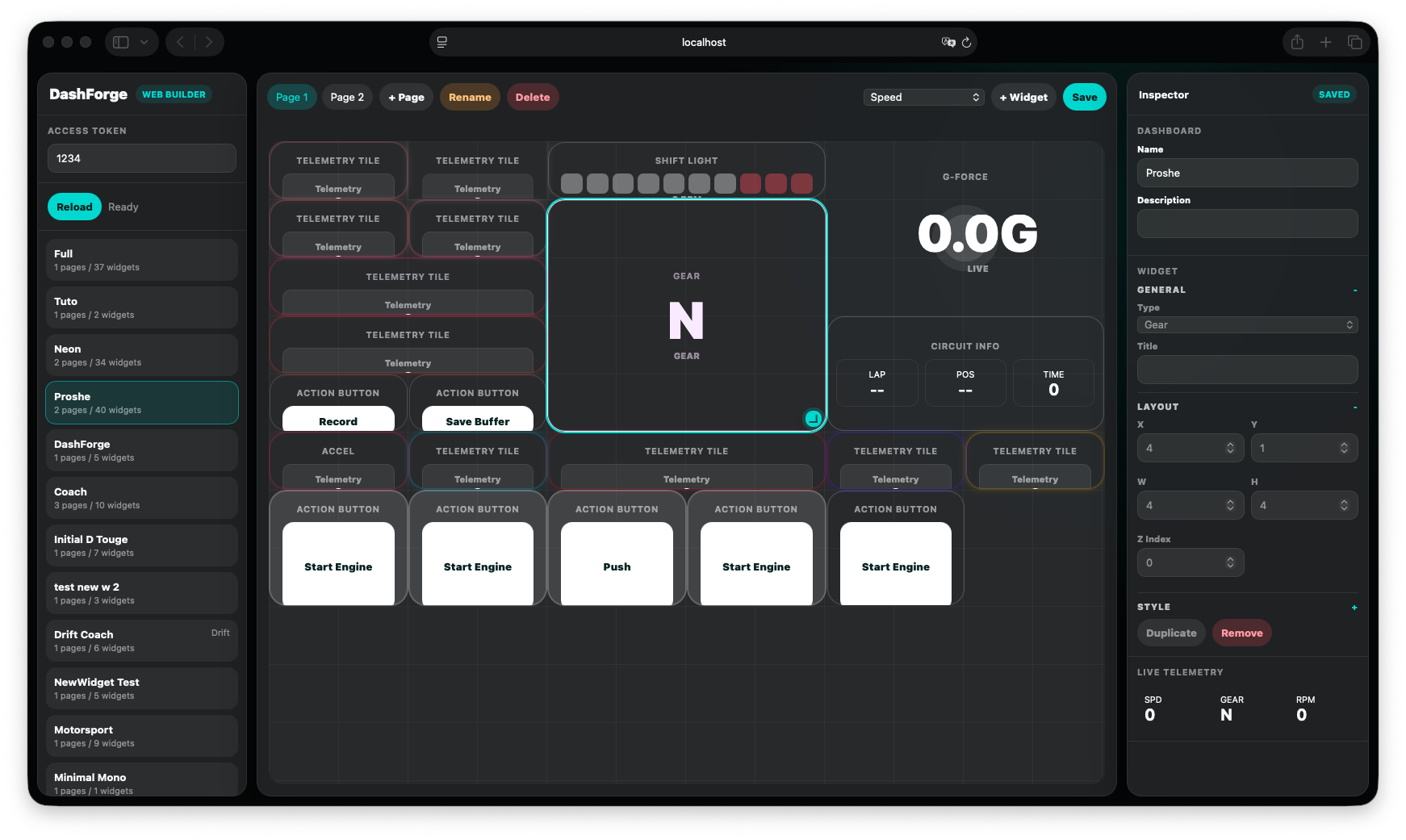1406x840 pixels.
Task: Select the central Gear widget
Action: pos(686,316)
